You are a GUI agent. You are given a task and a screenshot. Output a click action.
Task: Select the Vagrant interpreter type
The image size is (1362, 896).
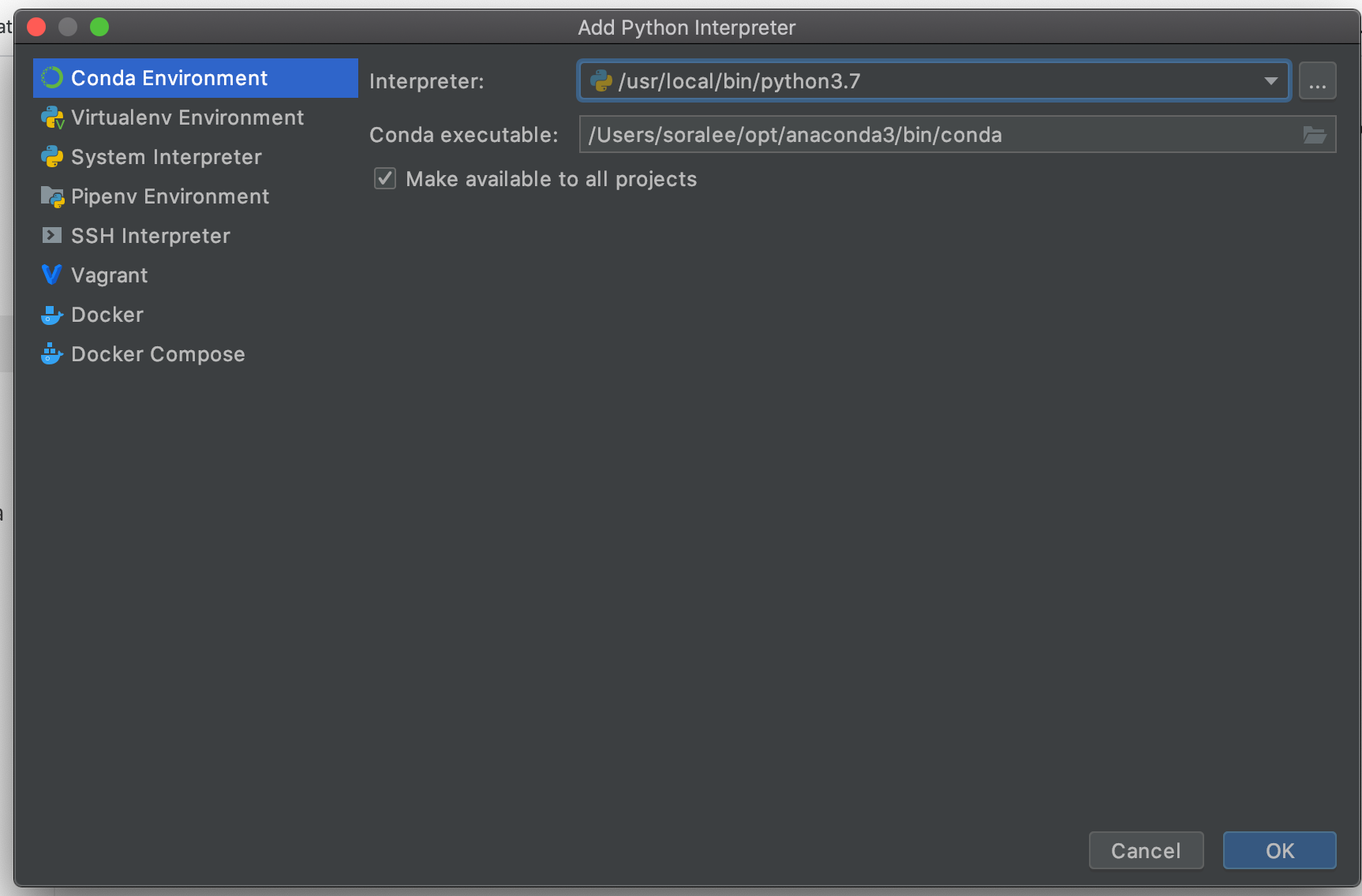click(x=196, y=275)
